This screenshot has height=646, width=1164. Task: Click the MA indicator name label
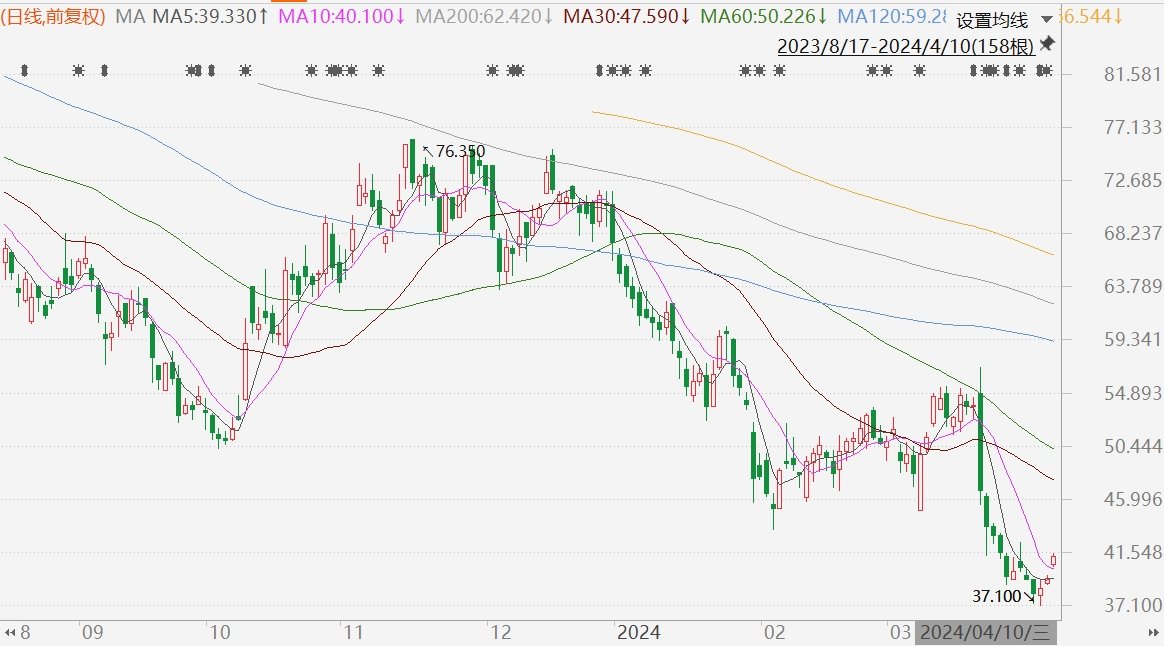(129, 17)
